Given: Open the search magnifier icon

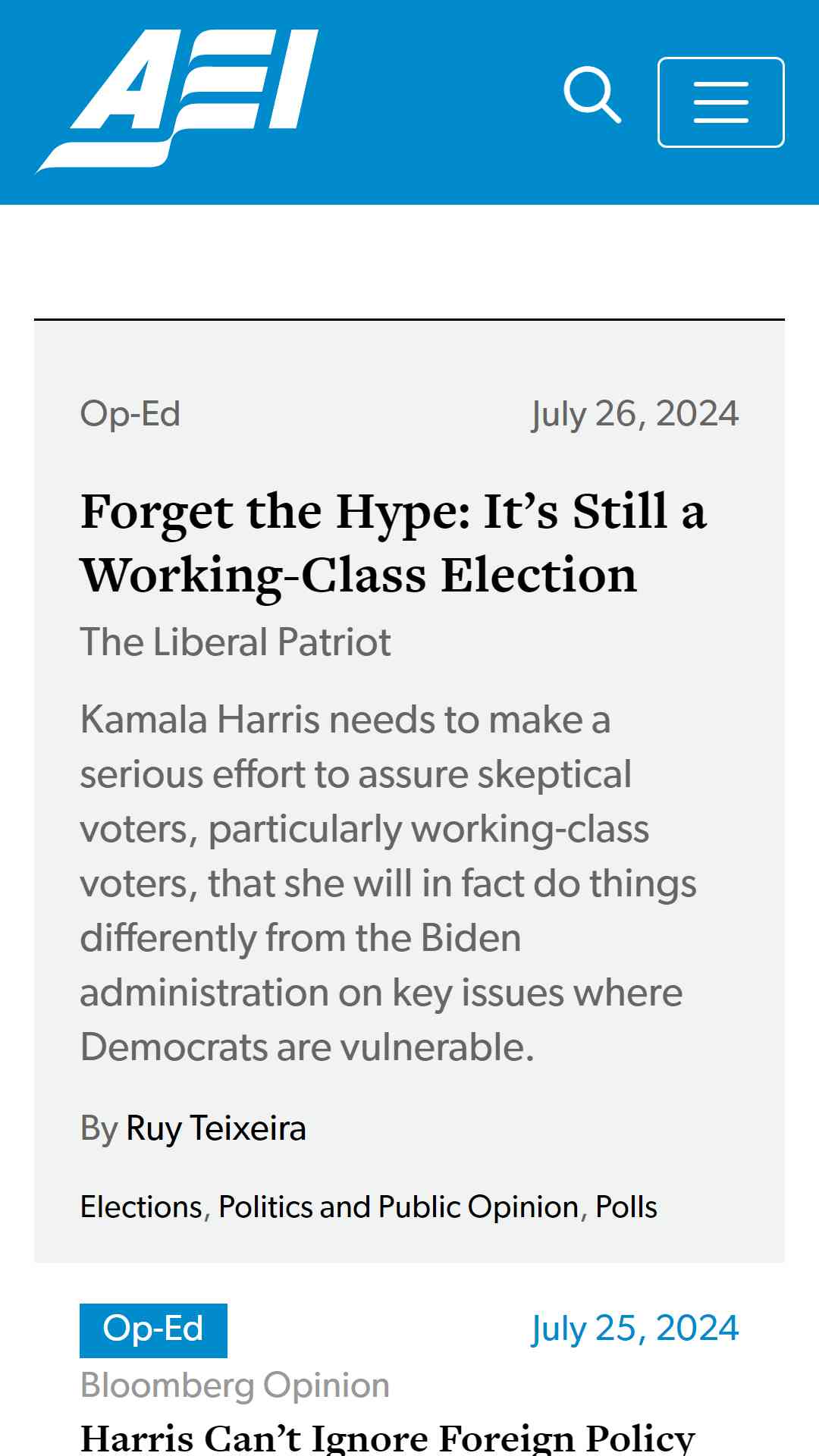Looking at the screenshot, I should point(592,95).
